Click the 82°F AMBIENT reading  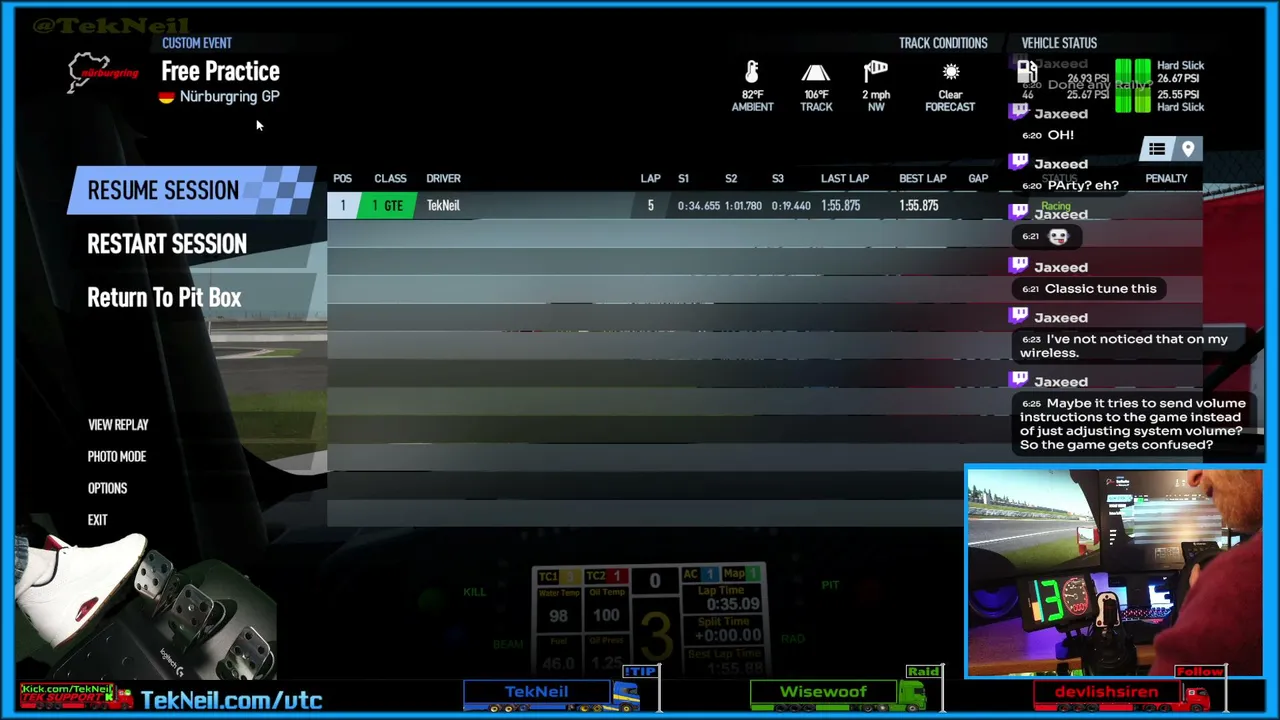pos(752,101)
